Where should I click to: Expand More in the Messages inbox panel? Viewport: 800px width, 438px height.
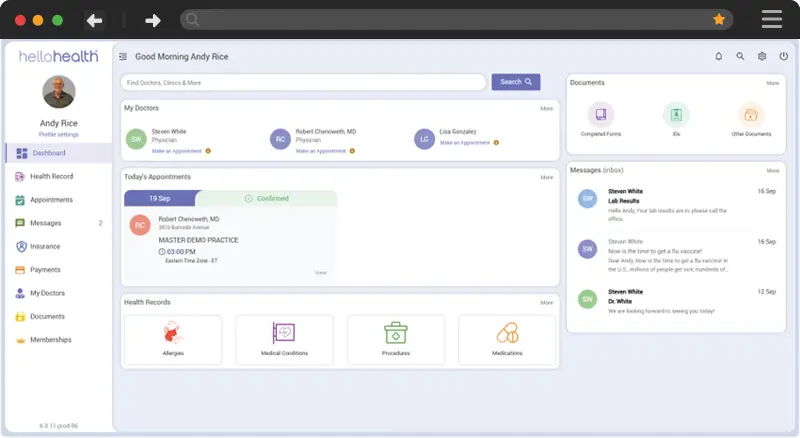click(773, 171)
